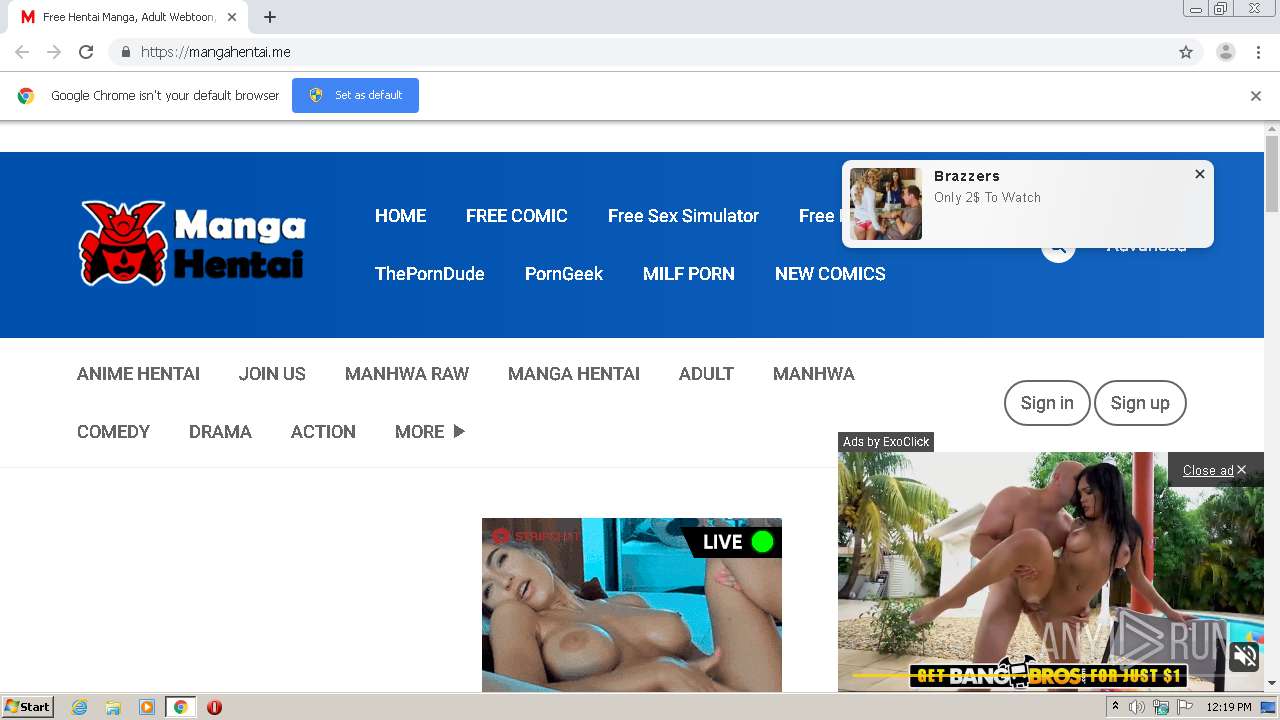This screenshot has width=1280, height=720.
Task: Click the scrollbar down arrow
Action: 1272,684
